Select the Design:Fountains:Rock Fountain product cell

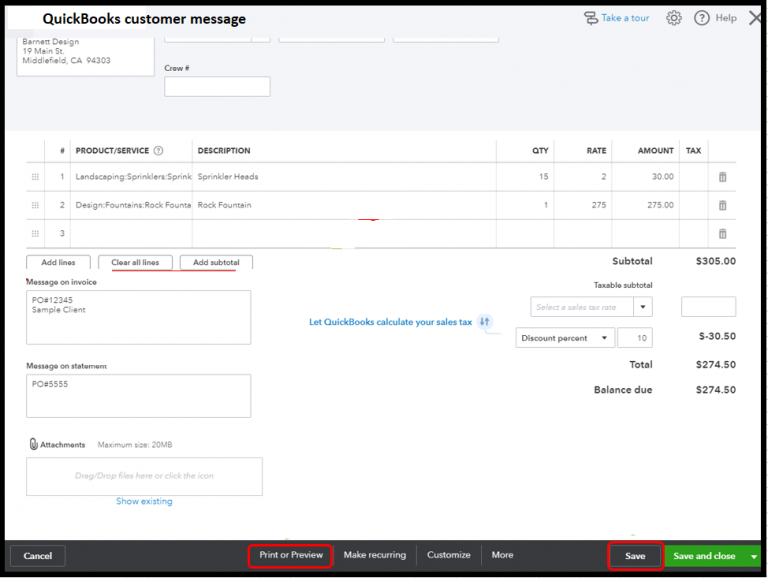click(x=133, y=205)
